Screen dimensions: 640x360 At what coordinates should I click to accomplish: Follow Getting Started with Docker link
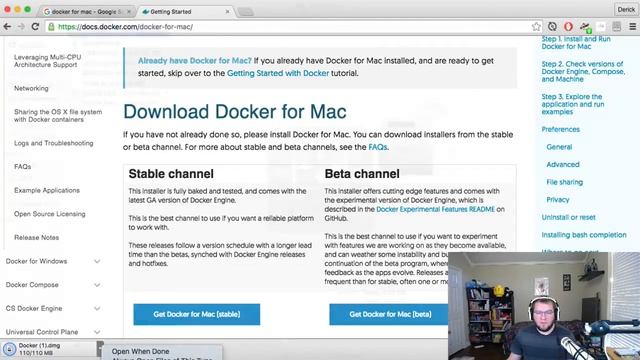click(278, 73)
